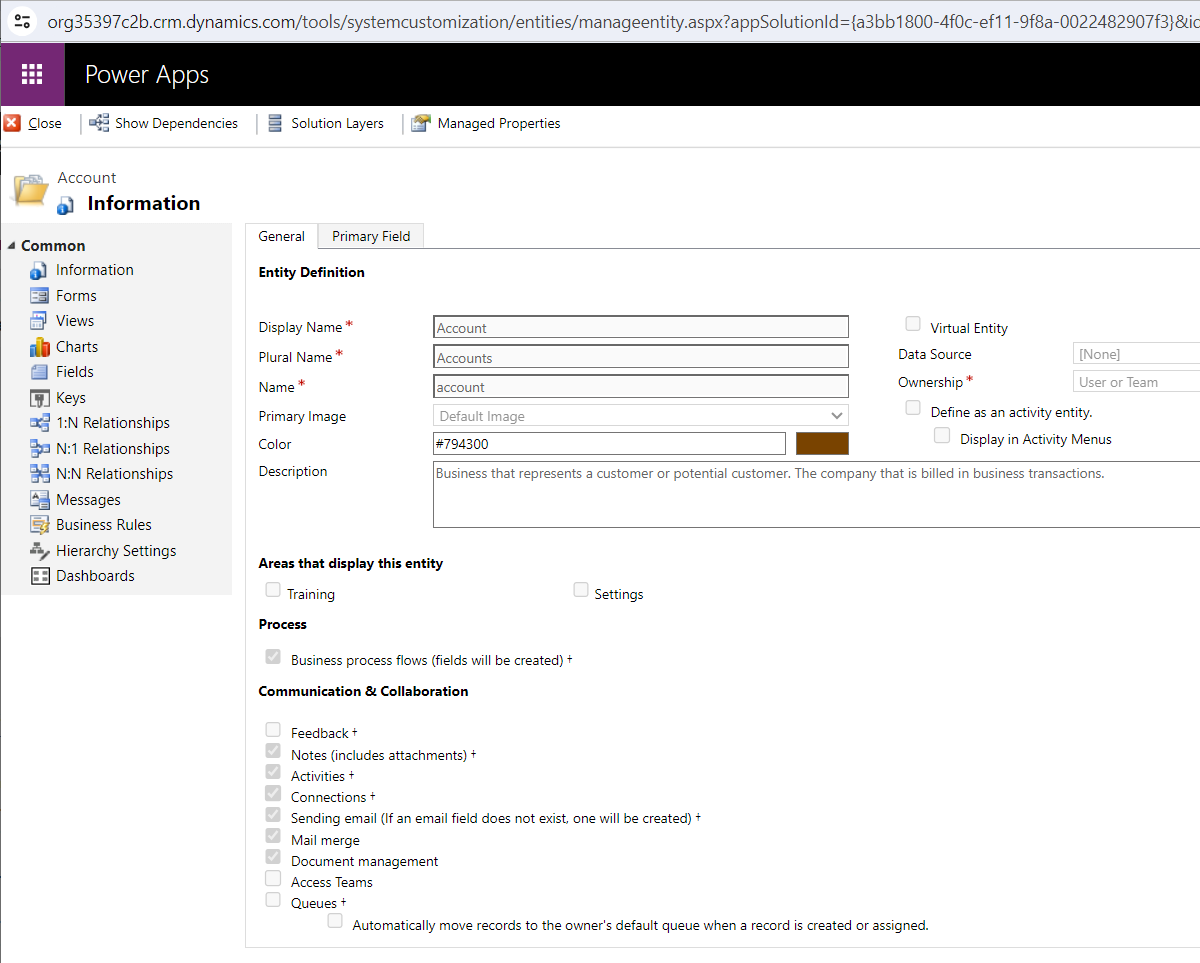Click the Messages icon in sidebar
Screen dimensions: 1200x963
(x=39, y=500)
